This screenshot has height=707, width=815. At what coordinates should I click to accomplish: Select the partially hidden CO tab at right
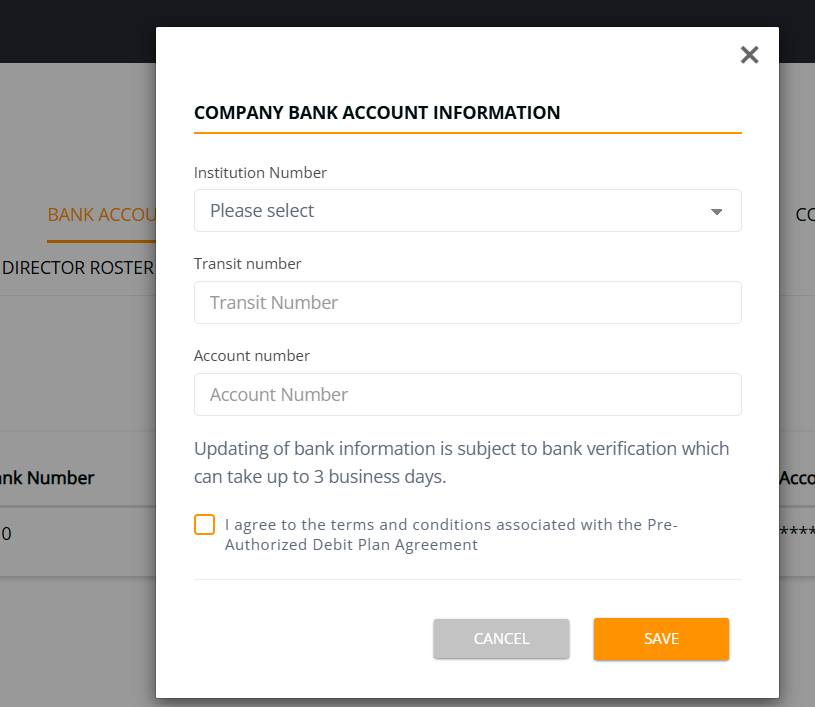point(804,215)
